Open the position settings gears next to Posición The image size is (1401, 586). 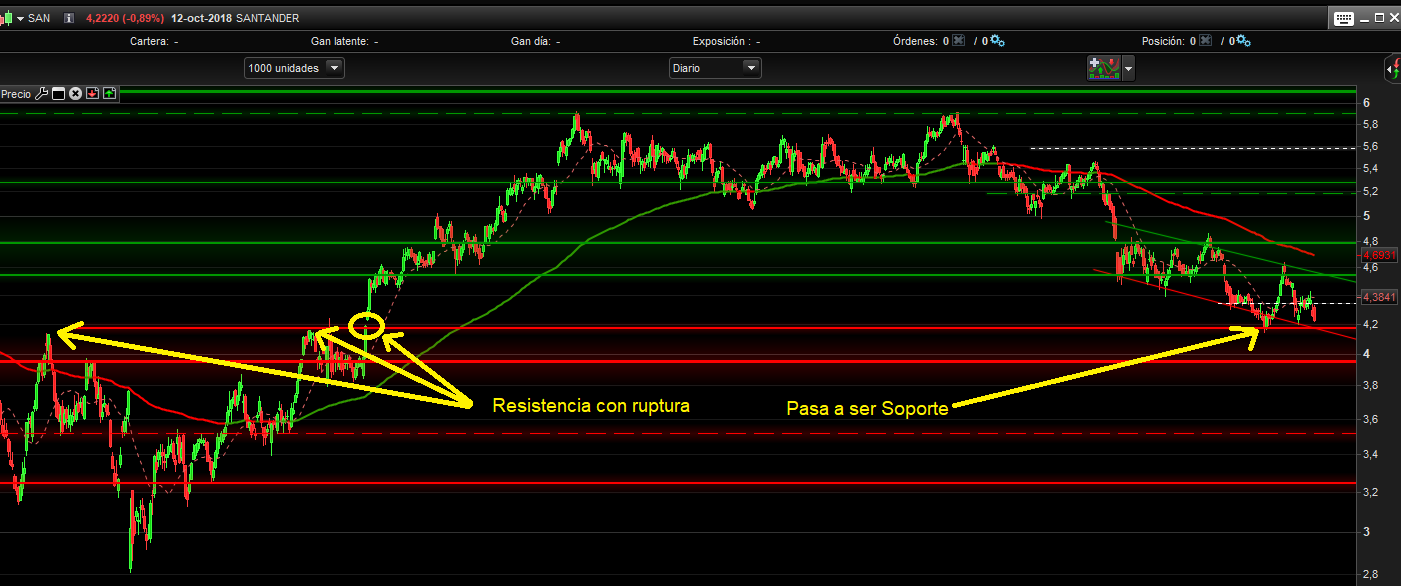1243,41
